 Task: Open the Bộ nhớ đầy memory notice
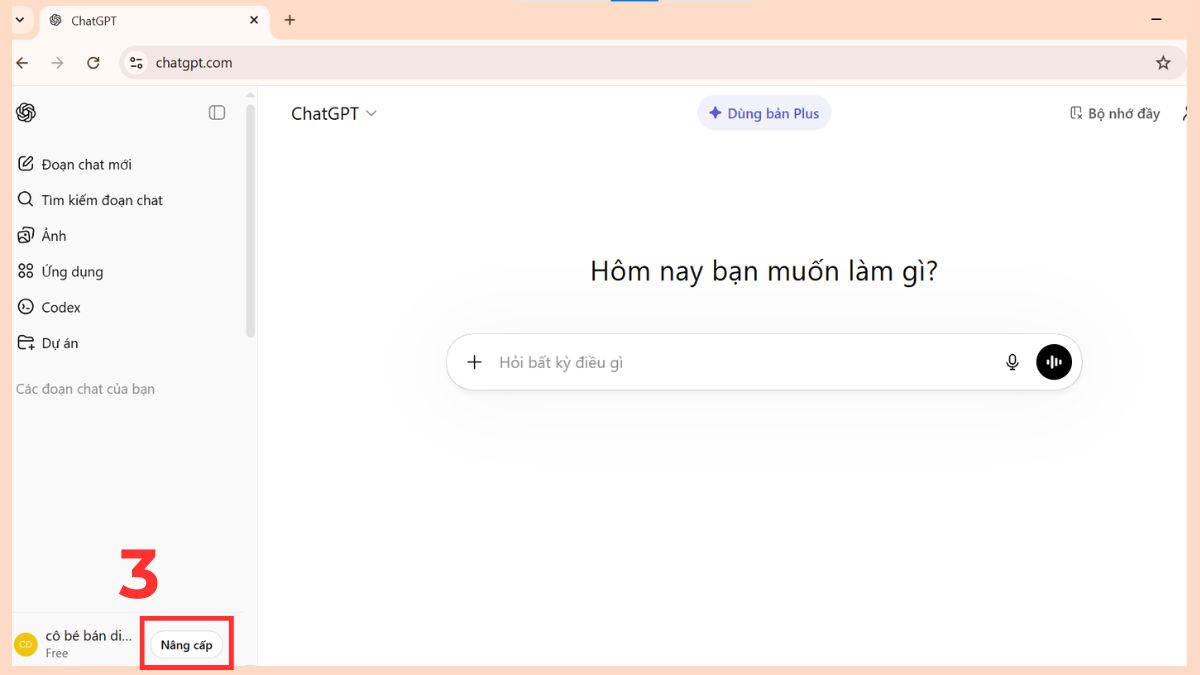point(1113,113)
